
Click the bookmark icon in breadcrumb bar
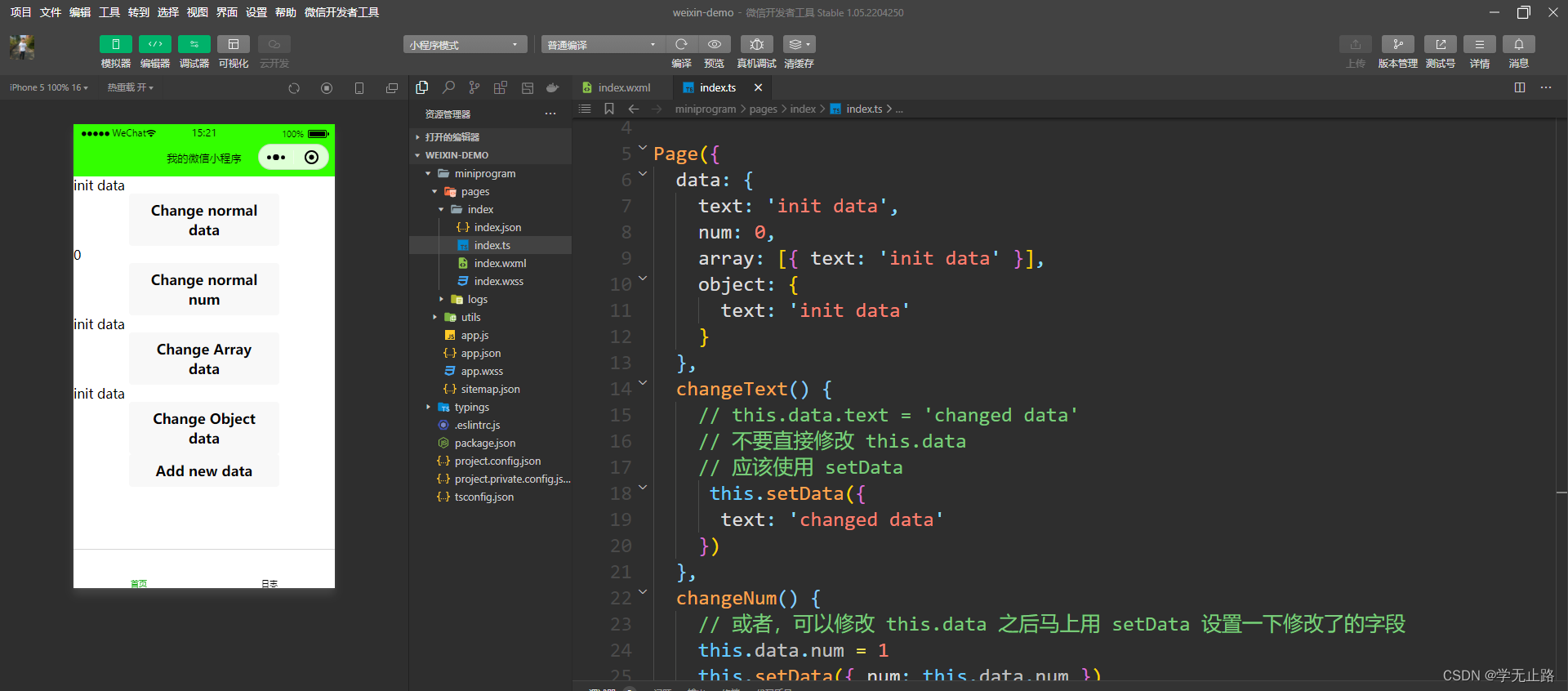[609, 109]
